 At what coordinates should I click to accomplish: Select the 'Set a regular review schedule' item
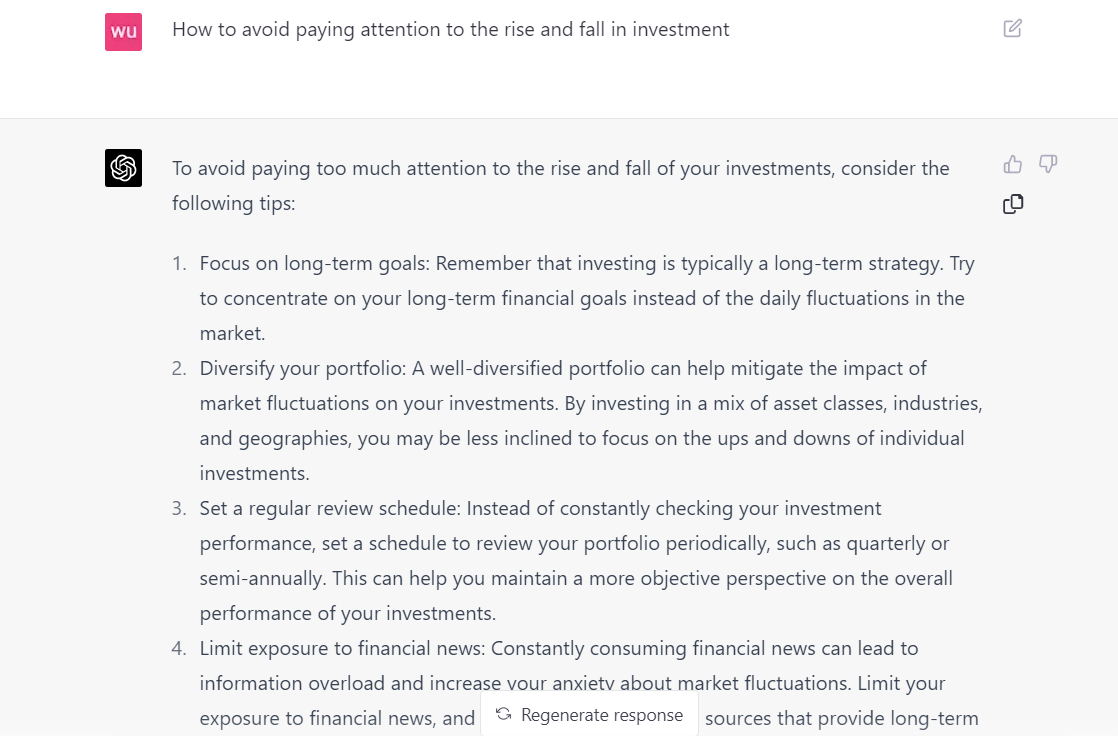coord(576,561)
